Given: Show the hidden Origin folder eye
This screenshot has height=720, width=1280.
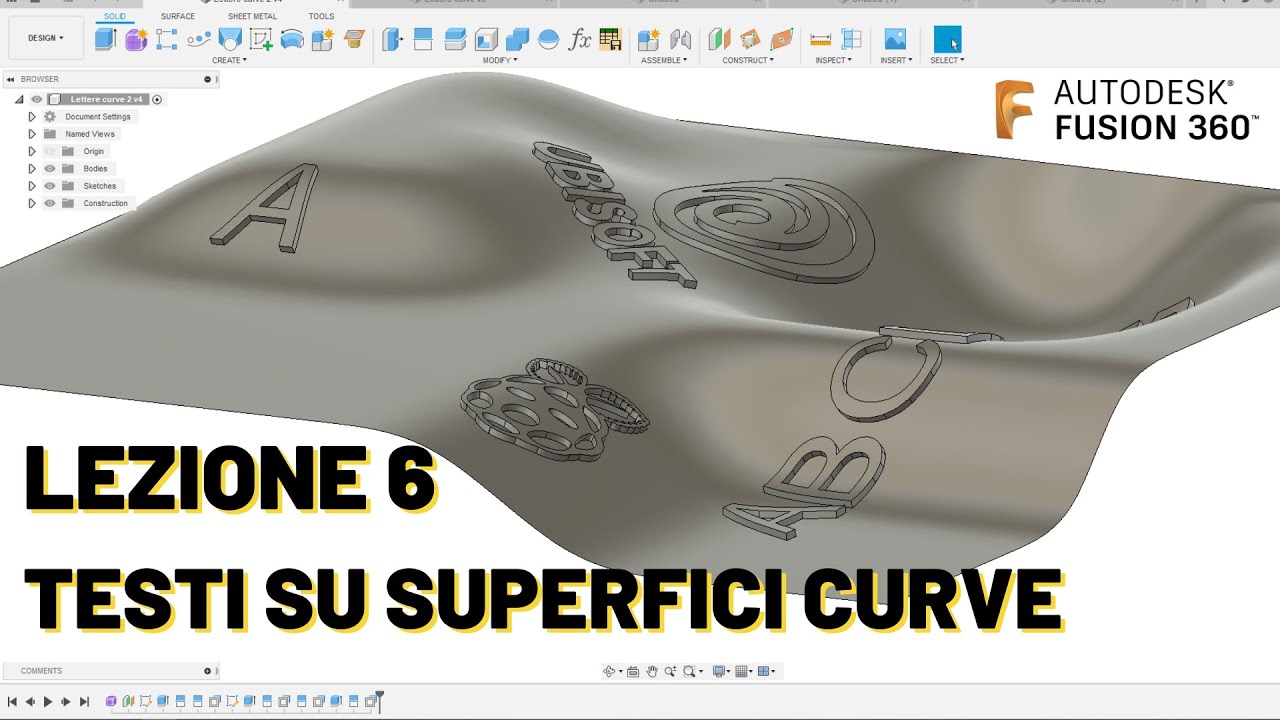Looking at the screenshot, I should [50, 151].
